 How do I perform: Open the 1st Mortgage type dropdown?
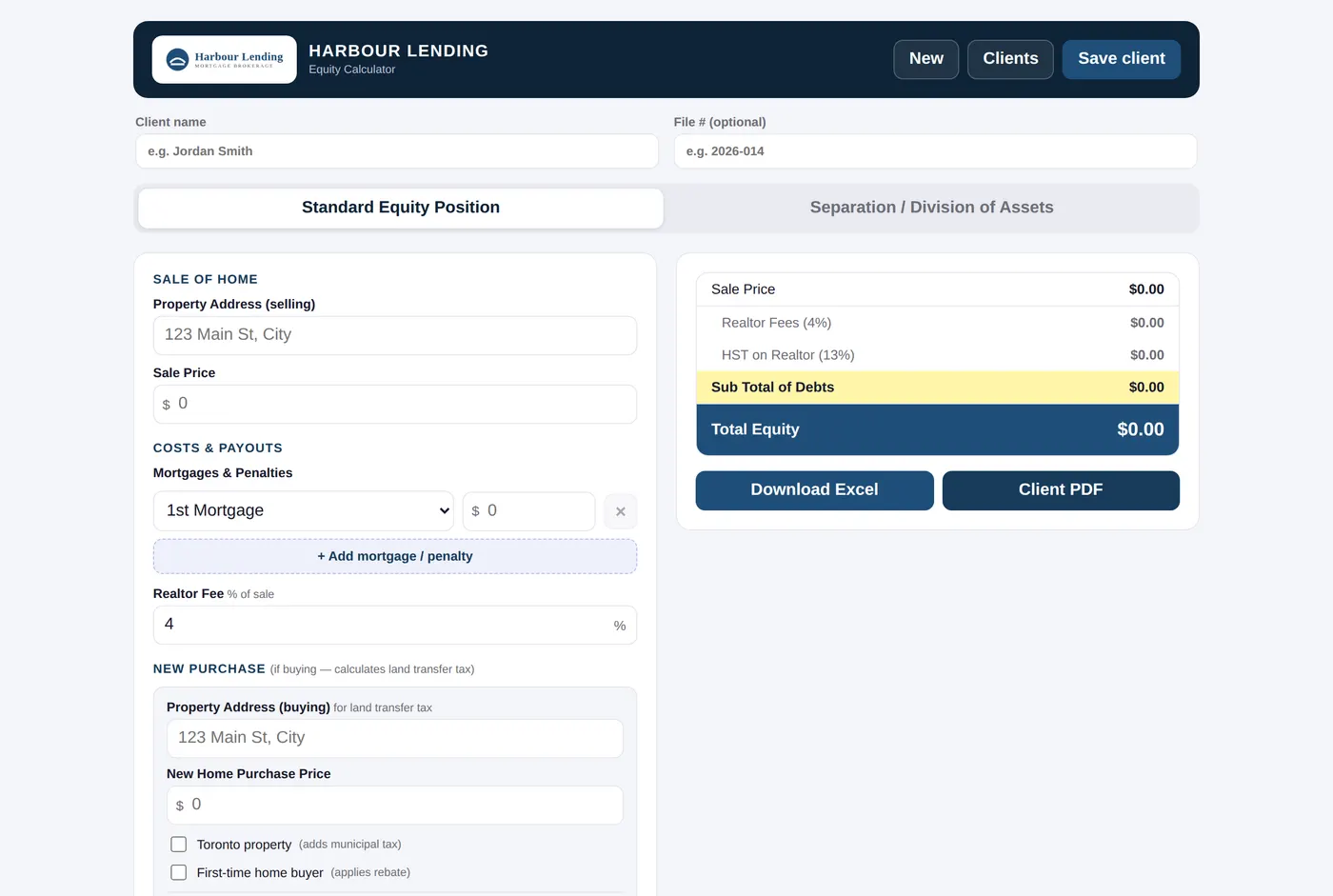[x=304, y=510]
